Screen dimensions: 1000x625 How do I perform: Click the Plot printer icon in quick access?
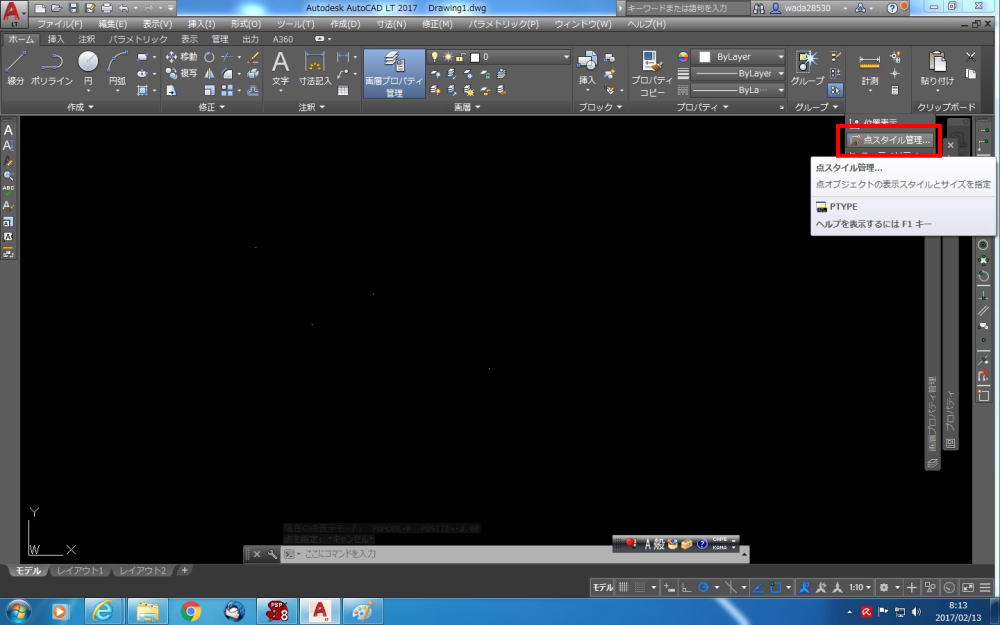[107, 8]
